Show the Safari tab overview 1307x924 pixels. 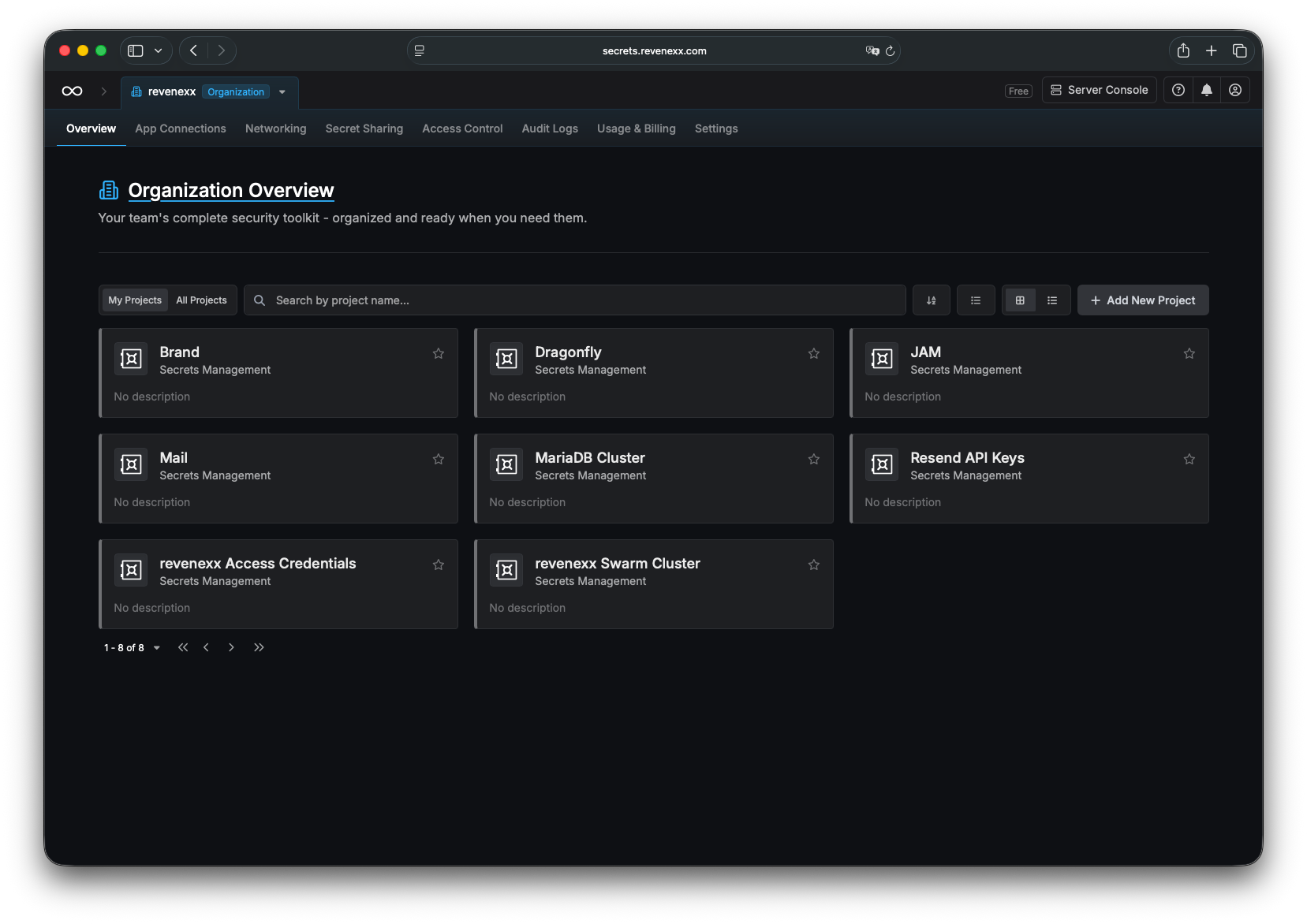tap(1240, 50)
